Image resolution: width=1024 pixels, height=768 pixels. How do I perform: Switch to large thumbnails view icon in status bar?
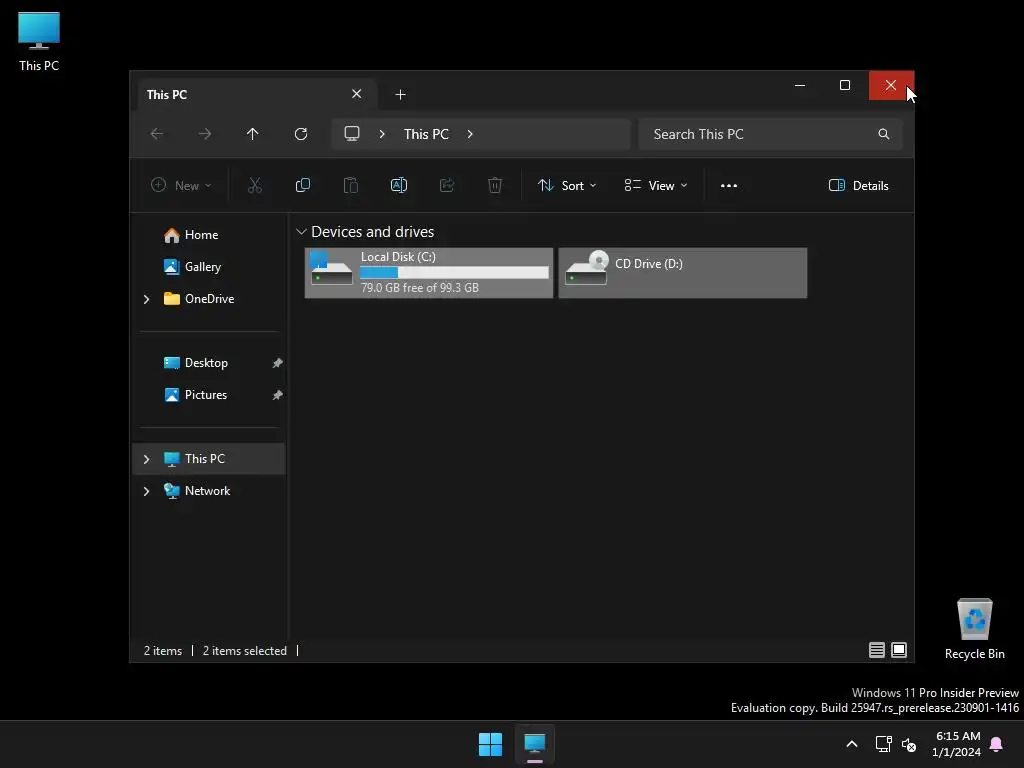(x=899, y=650)
